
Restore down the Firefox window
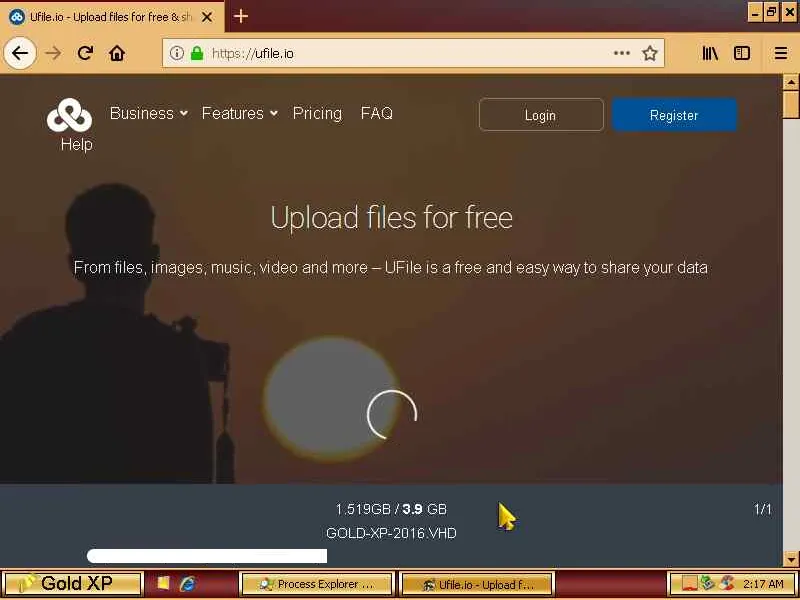click(772, 12)
